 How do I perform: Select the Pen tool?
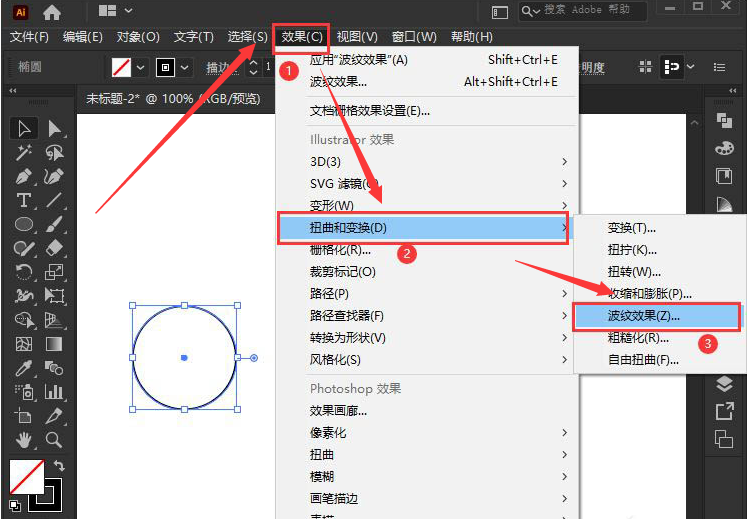(x=23, y=177)
